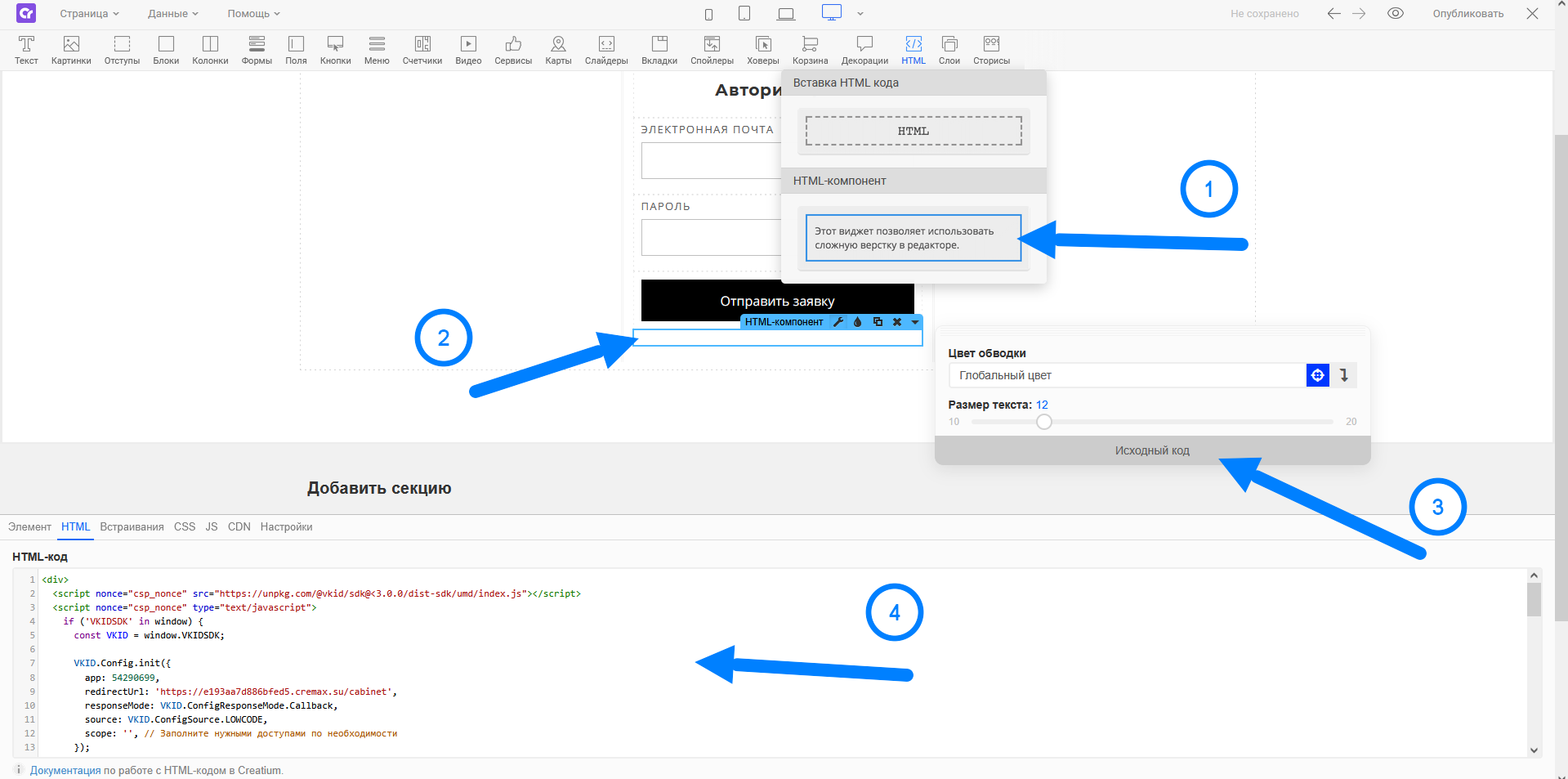Click the Исходный код button
Screen dimensions: 1568x779
[1152, 450]
